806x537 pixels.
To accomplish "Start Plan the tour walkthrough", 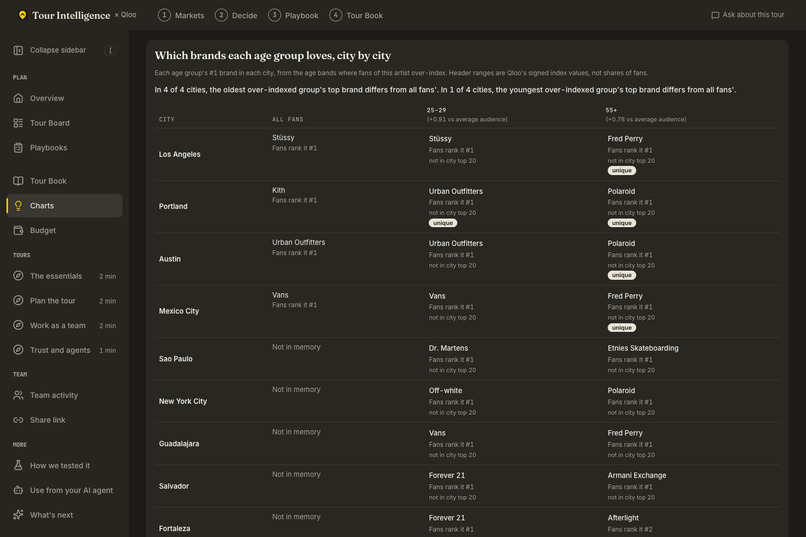I will click(x=65, y=301).
